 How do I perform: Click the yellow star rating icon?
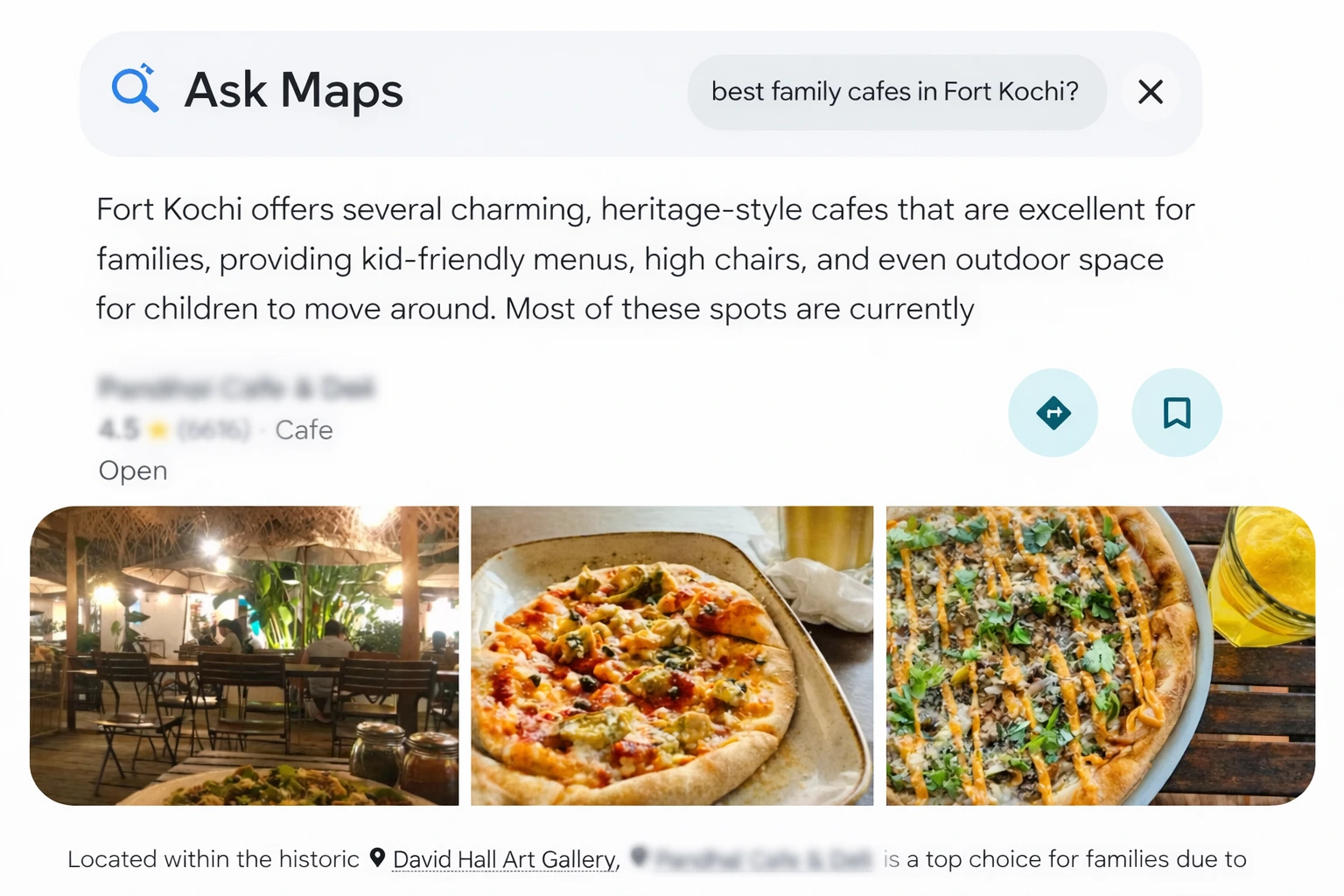158,430
